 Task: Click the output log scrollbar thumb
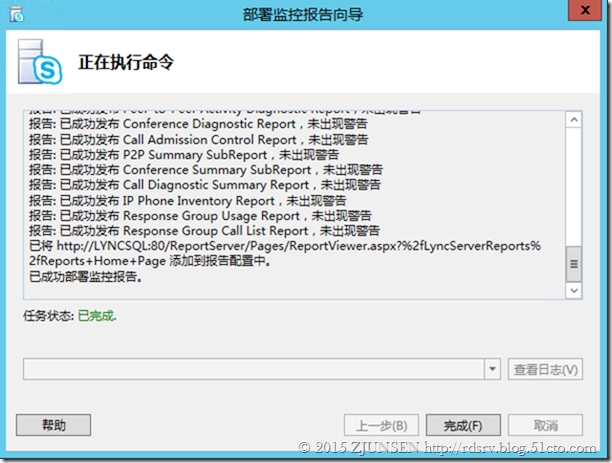click(574, 264)
